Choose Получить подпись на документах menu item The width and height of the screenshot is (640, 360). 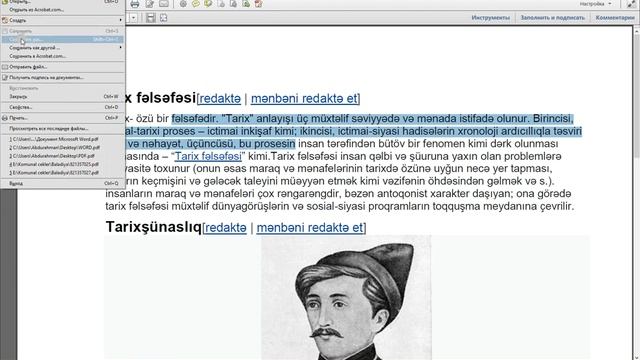62,78
